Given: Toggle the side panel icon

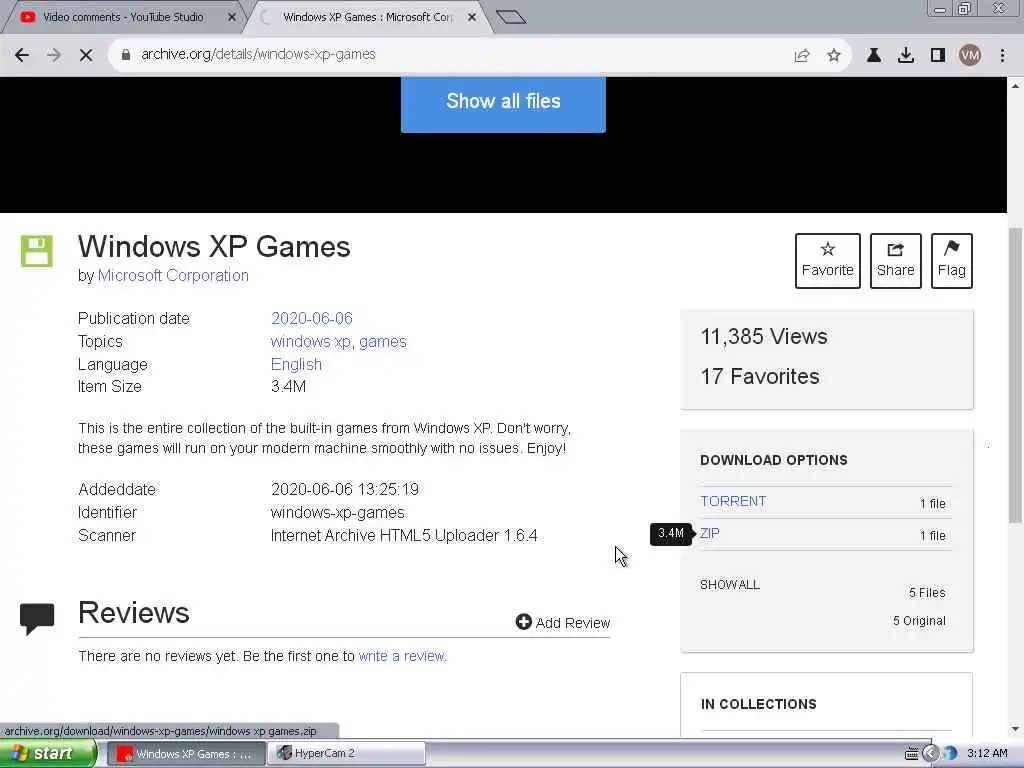Looking at the screenshot, I should point(938,55).
